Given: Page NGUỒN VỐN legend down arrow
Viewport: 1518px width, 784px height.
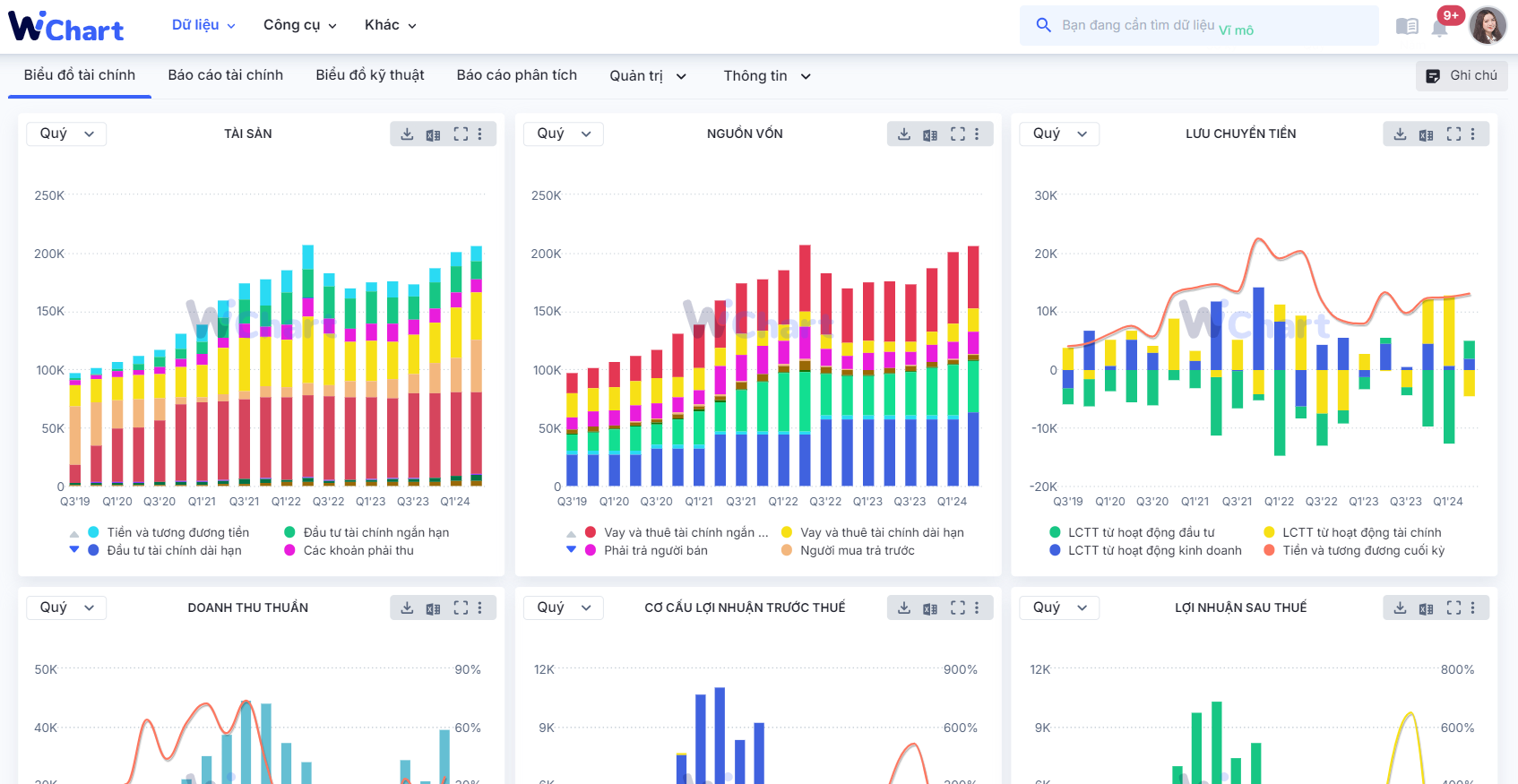Looking at the screenshot, I should pos(572,549).
